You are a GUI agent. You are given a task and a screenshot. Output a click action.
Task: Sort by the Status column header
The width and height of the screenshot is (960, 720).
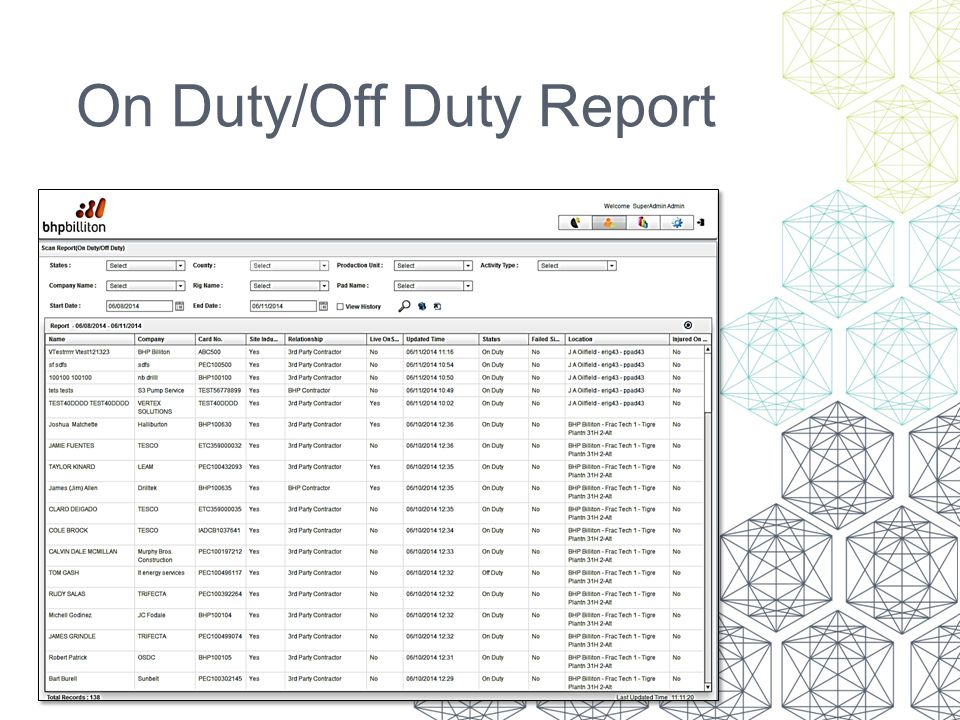coord(504,339)
